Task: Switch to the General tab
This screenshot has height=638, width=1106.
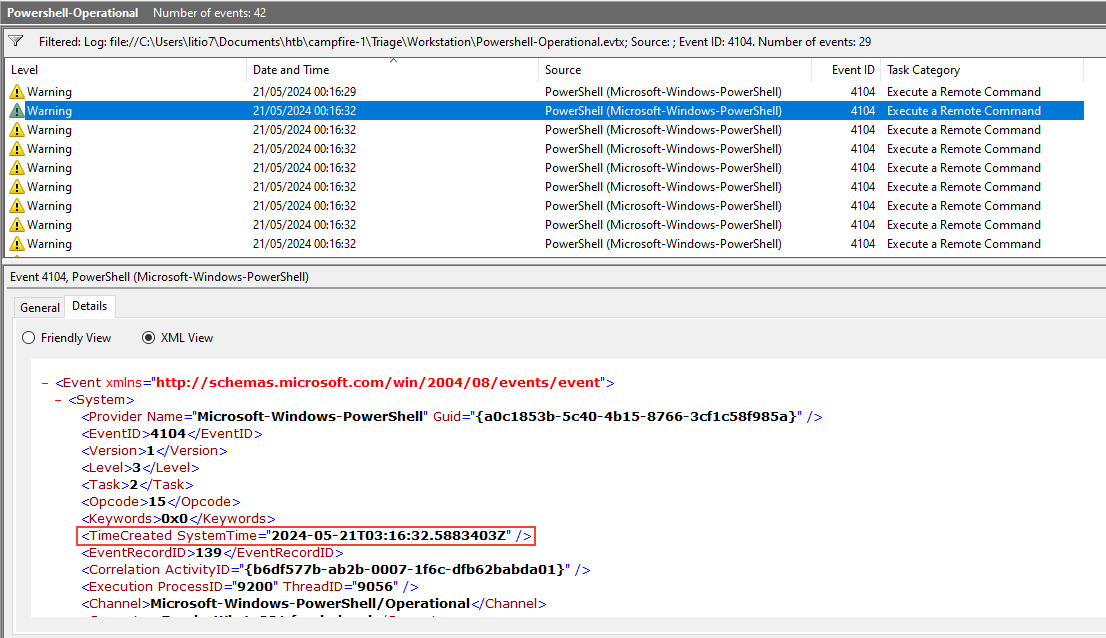Action: 40,307
